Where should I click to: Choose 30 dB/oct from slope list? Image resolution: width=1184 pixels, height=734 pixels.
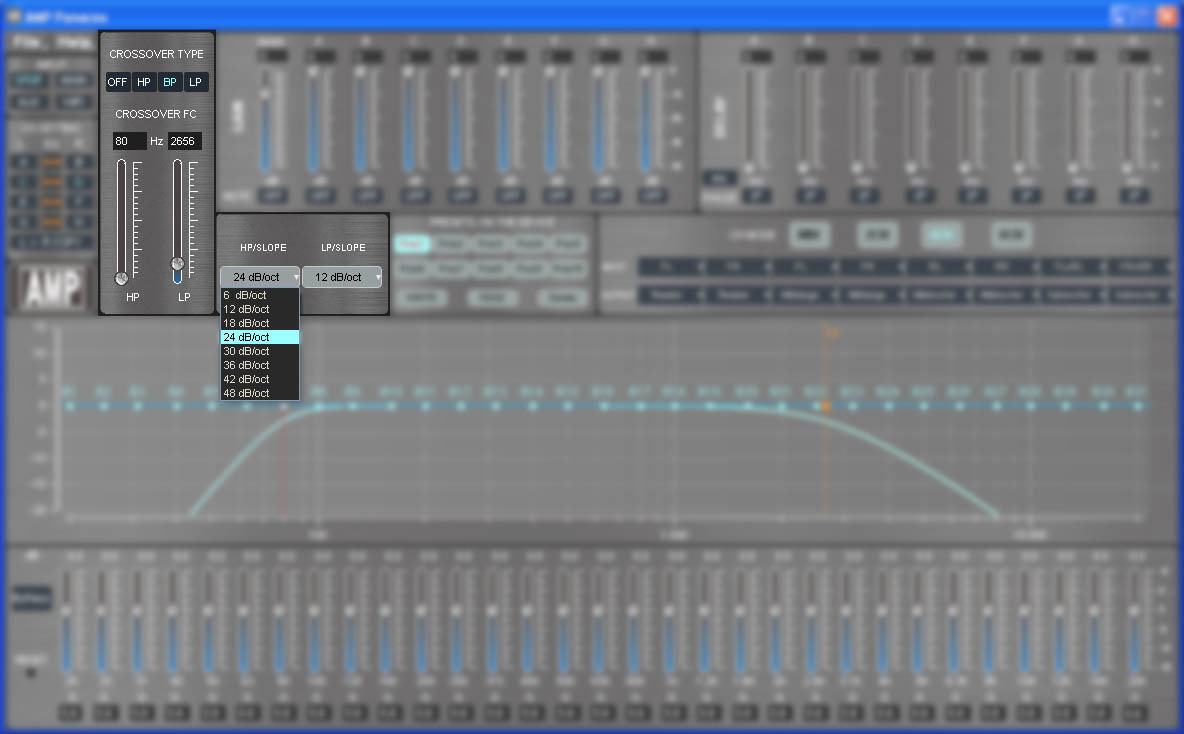(x=259, y=352)
